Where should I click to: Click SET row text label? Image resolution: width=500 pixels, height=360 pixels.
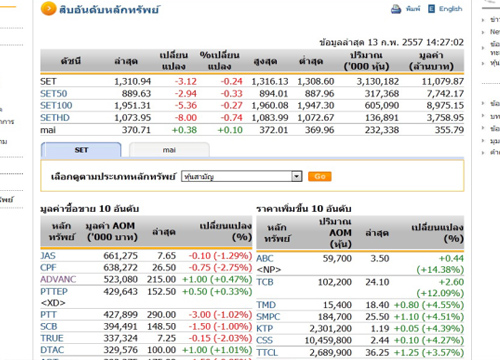[48, 82]
